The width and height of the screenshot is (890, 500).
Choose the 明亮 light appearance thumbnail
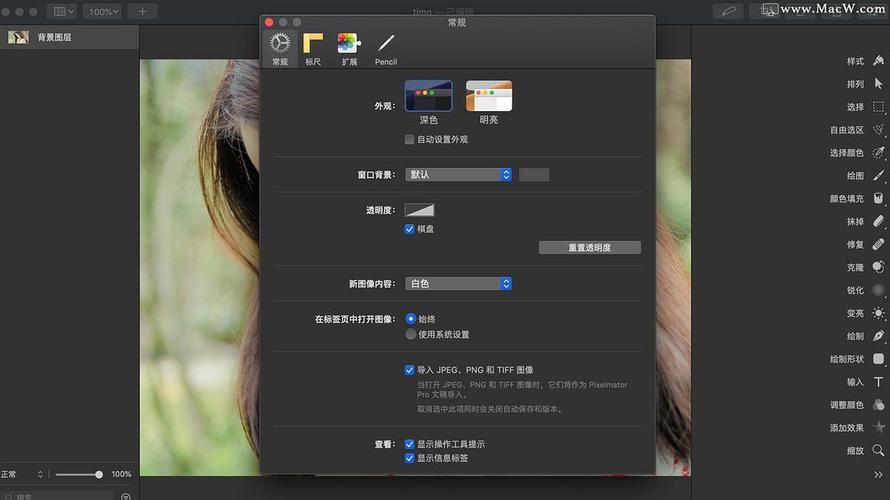489,96
